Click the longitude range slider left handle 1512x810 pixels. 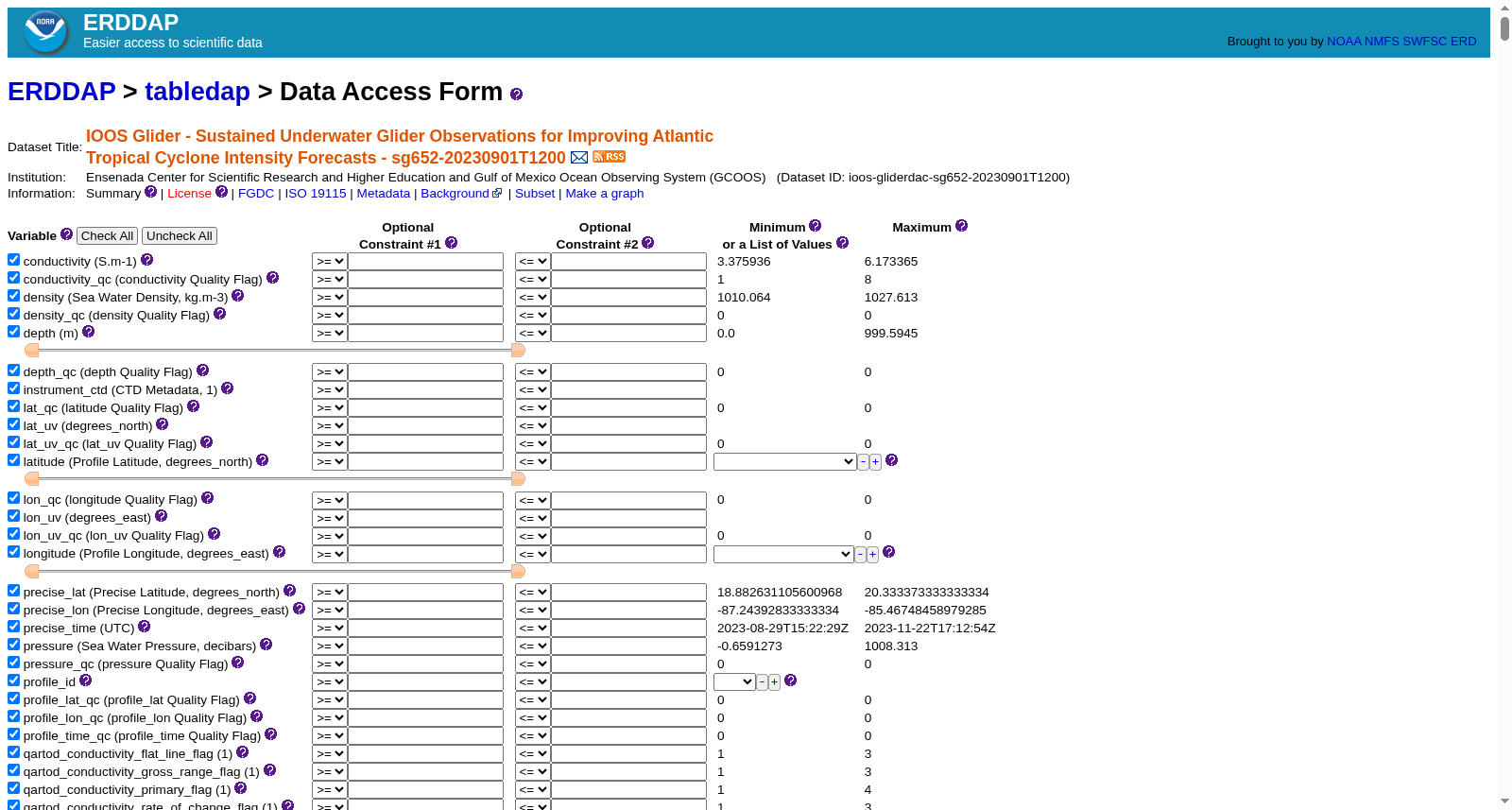tap(32, 571)
